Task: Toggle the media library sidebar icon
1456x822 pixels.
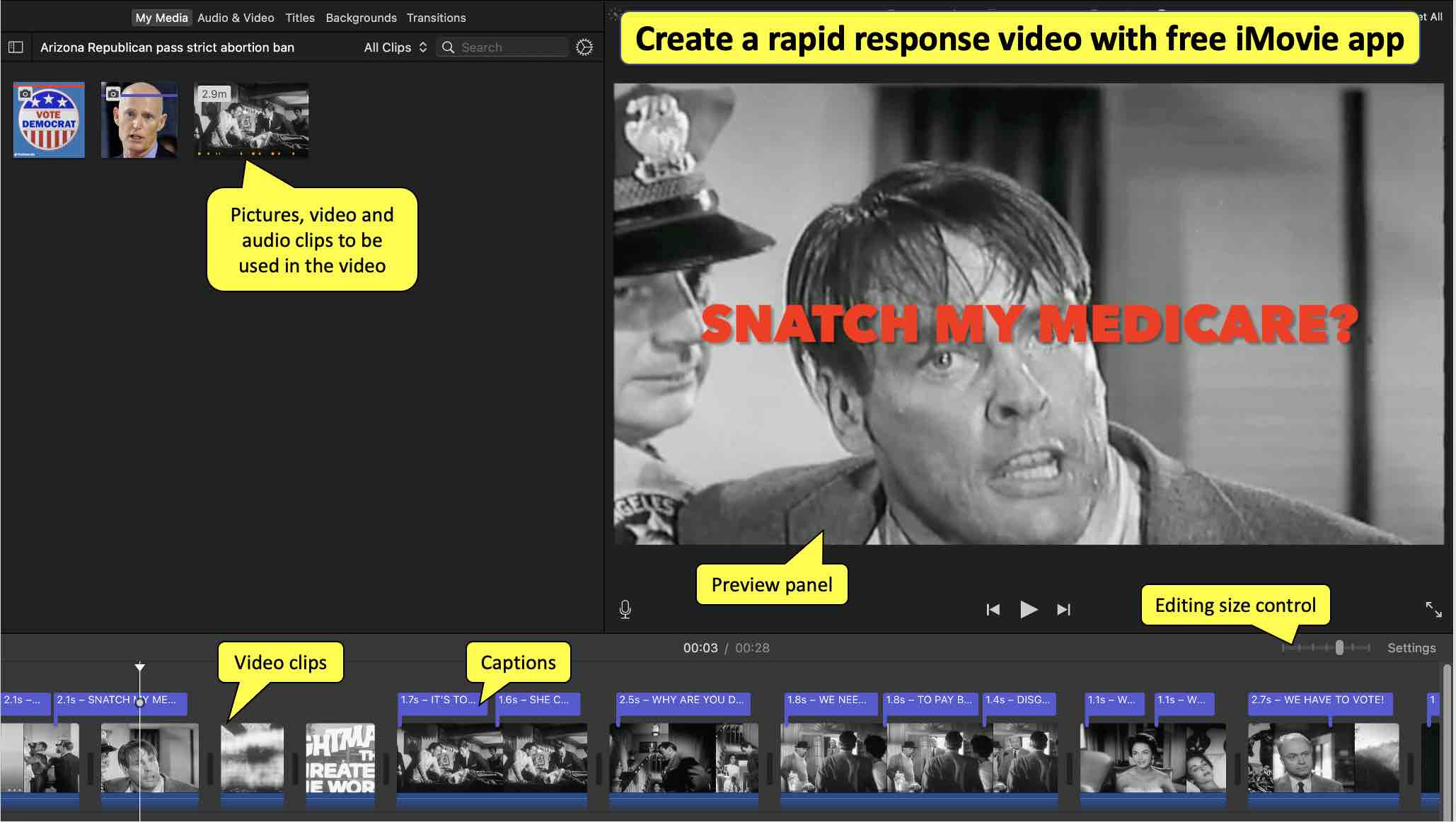Action: click(16, 47)
